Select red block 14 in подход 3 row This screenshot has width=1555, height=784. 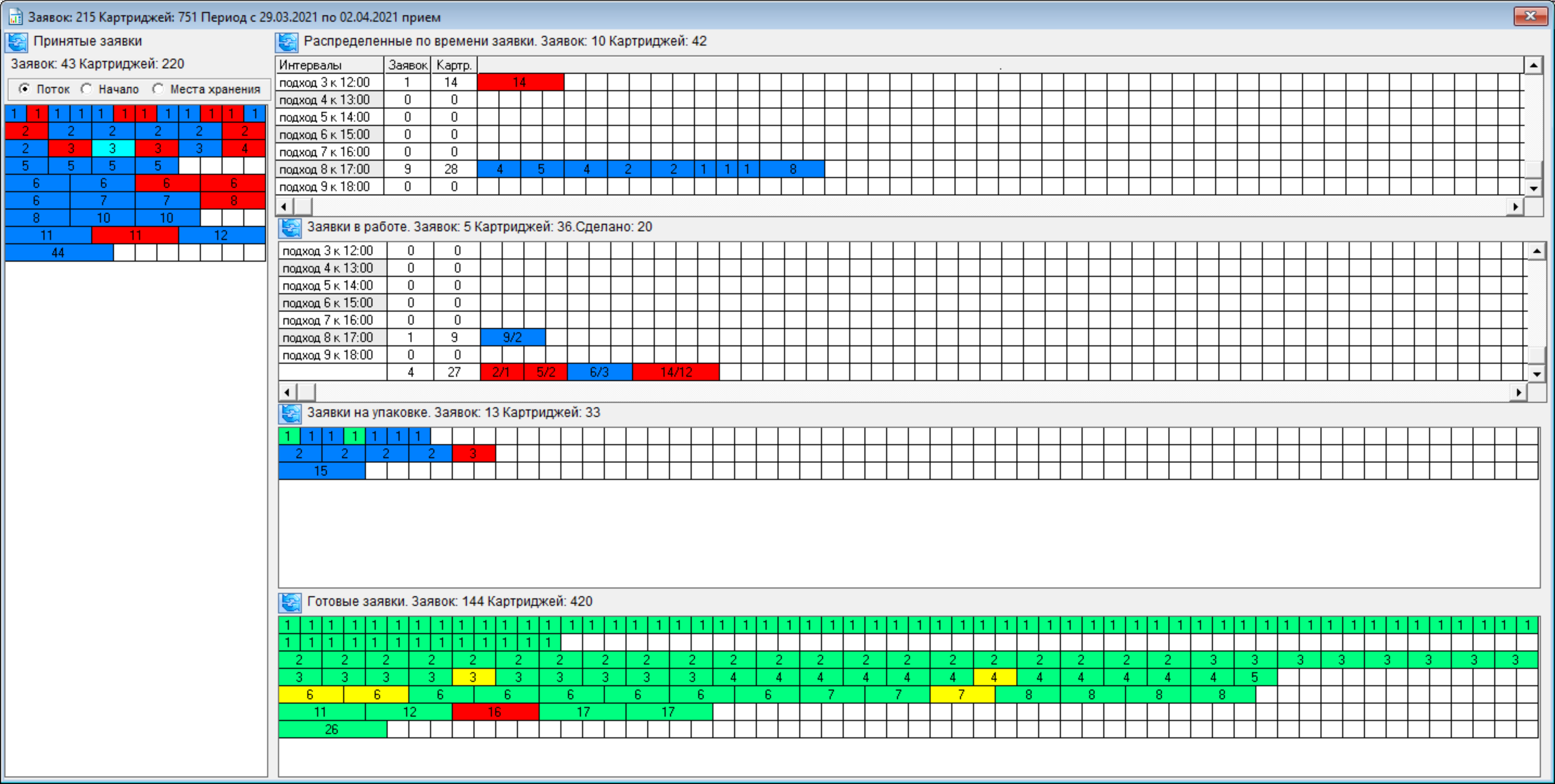point(520,83)
